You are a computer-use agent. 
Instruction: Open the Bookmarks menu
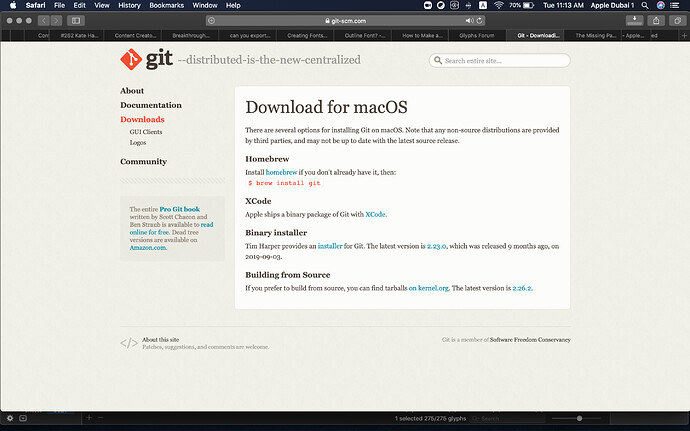click(x=166, y=5)
